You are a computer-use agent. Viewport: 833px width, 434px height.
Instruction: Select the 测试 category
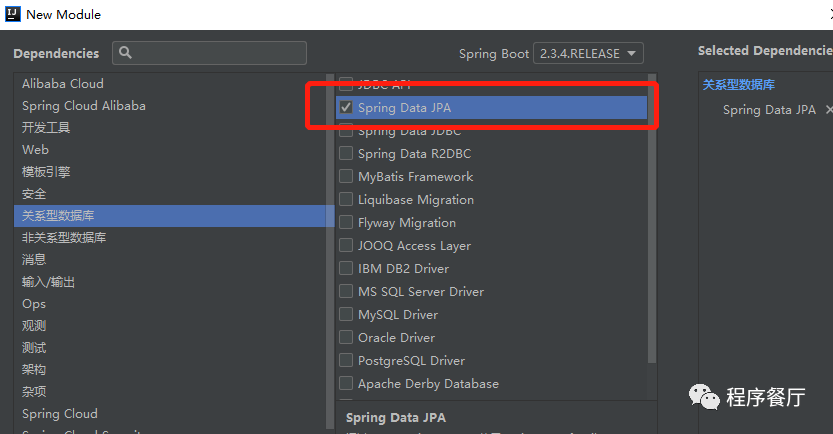click(x=34, y=348)
